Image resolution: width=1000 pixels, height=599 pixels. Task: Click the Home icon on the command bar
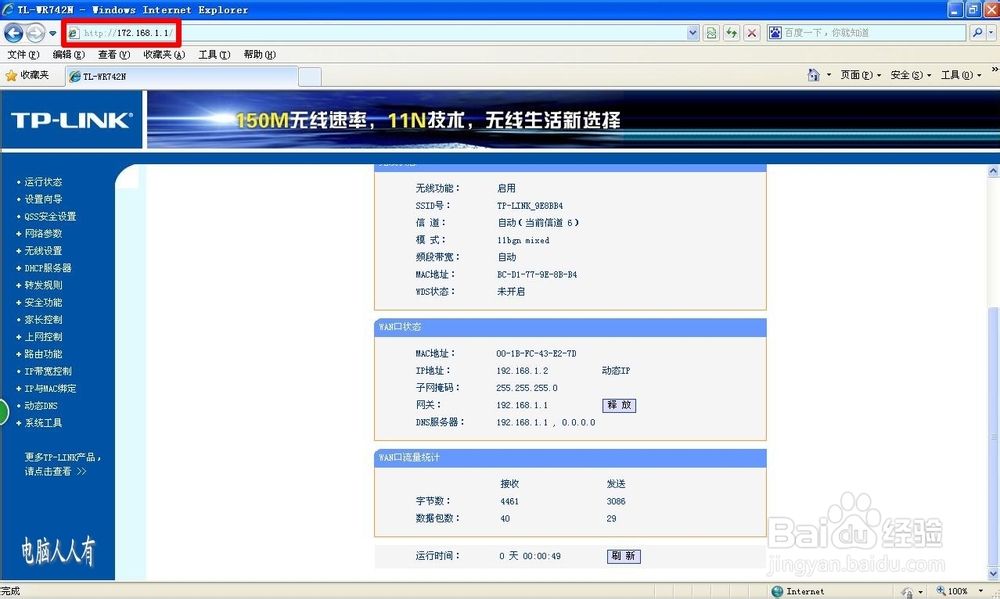[815, 74]
